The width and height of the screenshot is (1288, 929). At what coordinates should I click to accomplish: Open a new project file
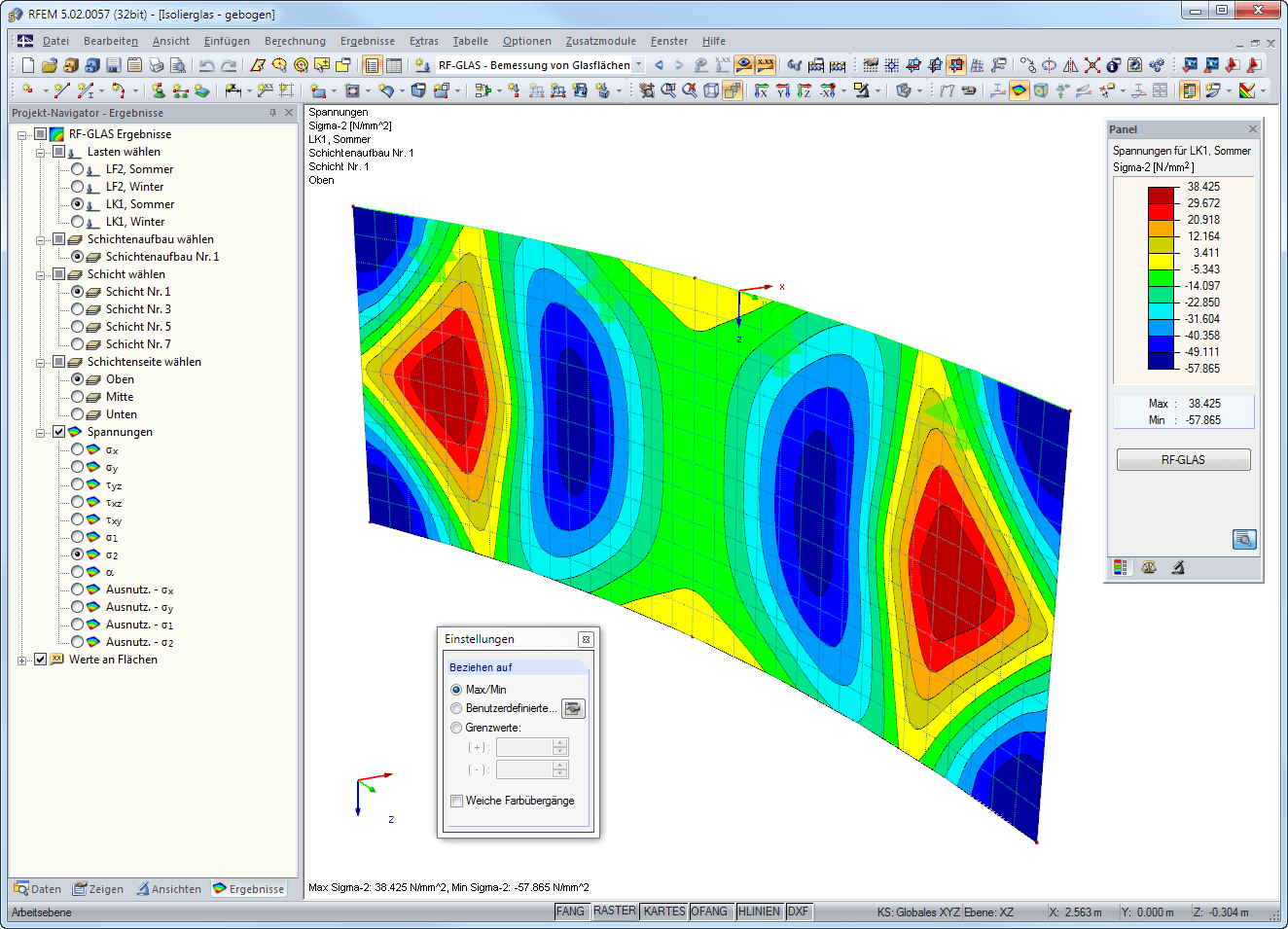[x=27, y=66]
